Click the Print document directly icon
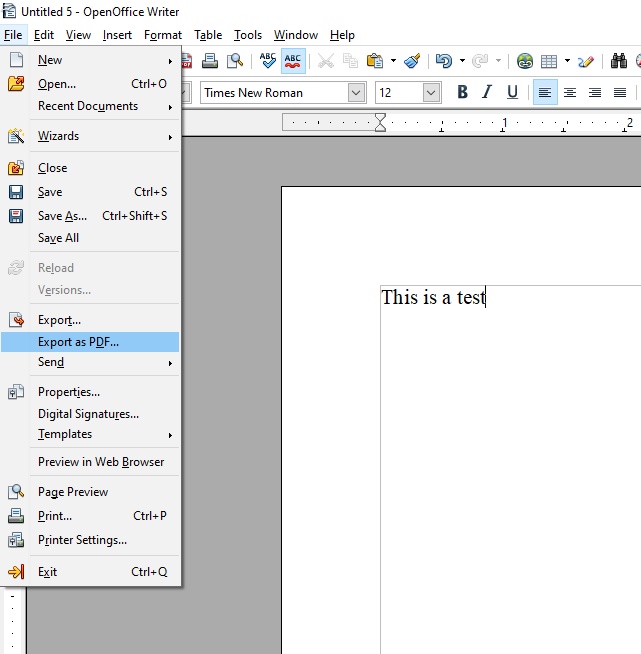Image resolution: width=641 pixels, height=654 pixels. pyautogui.click(x=210, y=61)
